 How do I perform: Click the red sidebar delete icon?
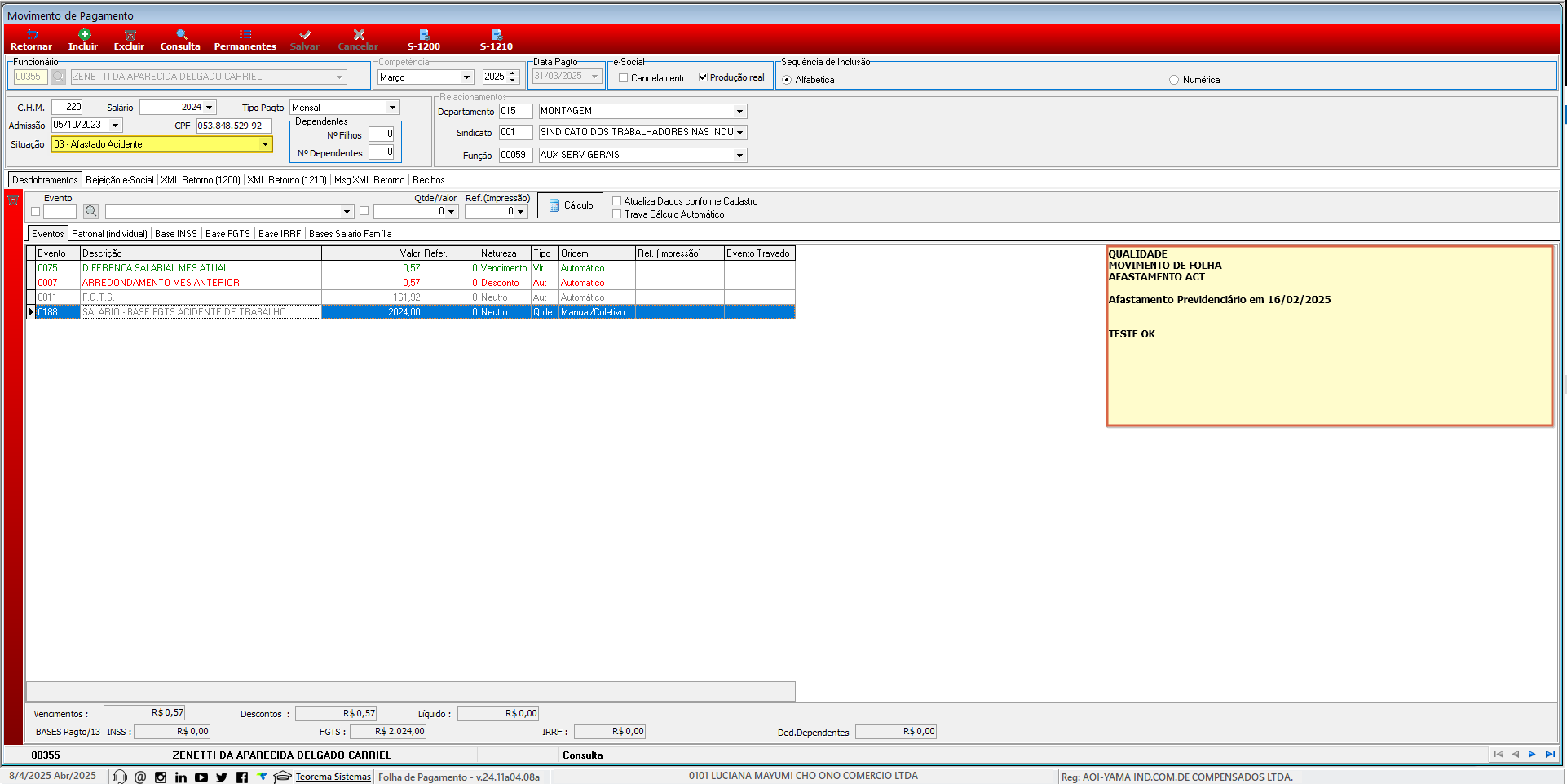[13, 200]
